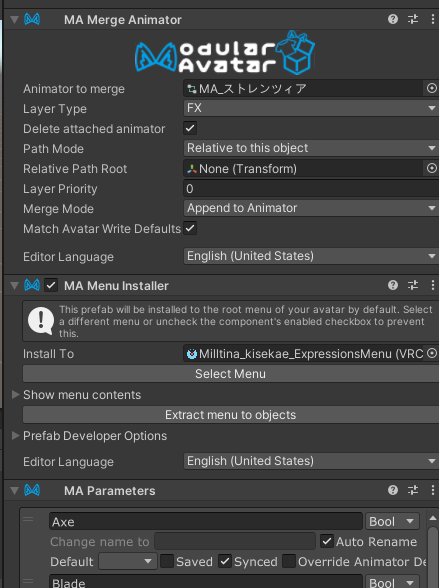Open help for MA Merge Animator
Image resolution: width=439 pixels, height=588 pixels.
pos(393,19)
